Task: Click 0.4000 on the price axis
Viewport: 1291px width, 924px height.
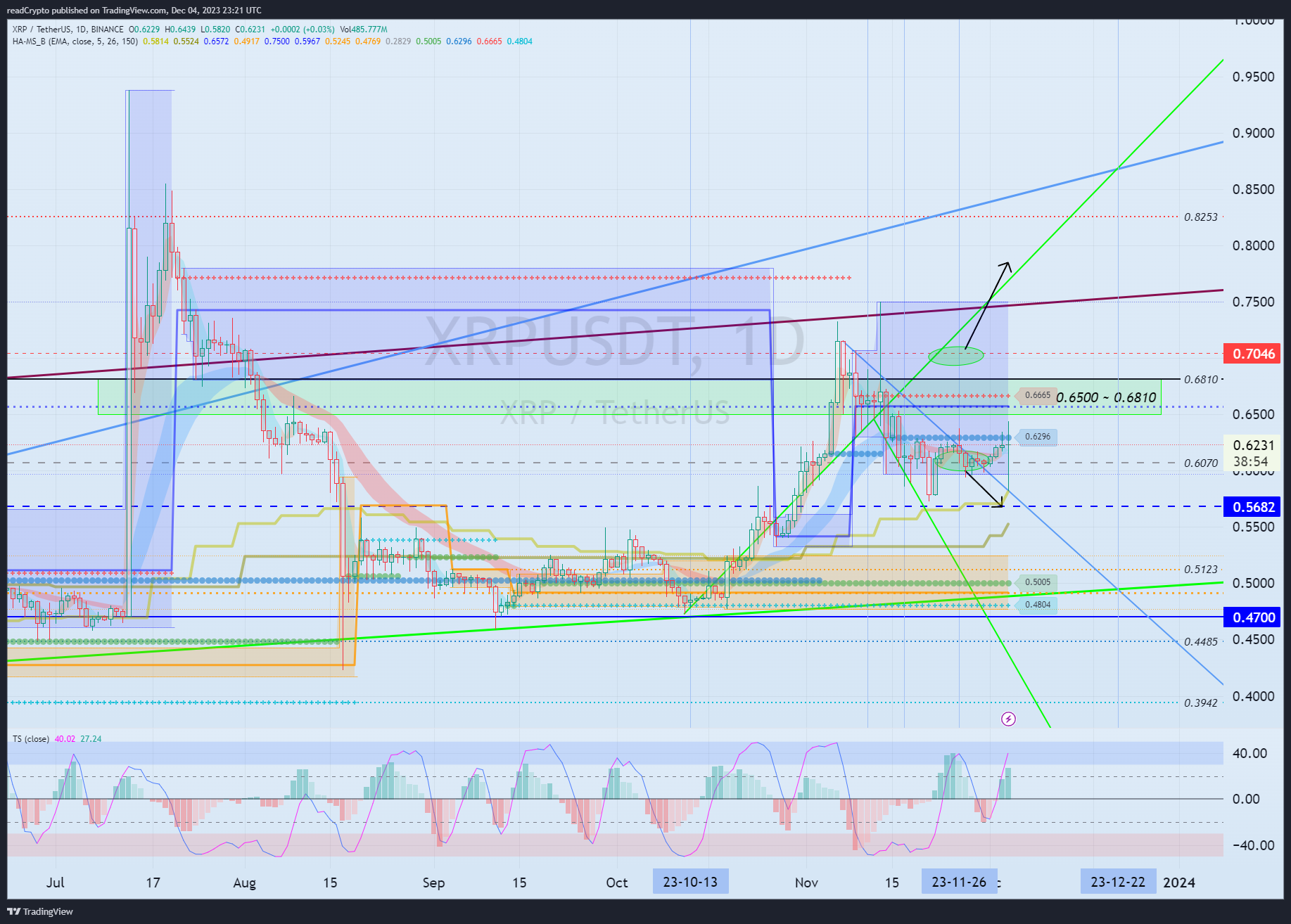Action: [1253, 696]
